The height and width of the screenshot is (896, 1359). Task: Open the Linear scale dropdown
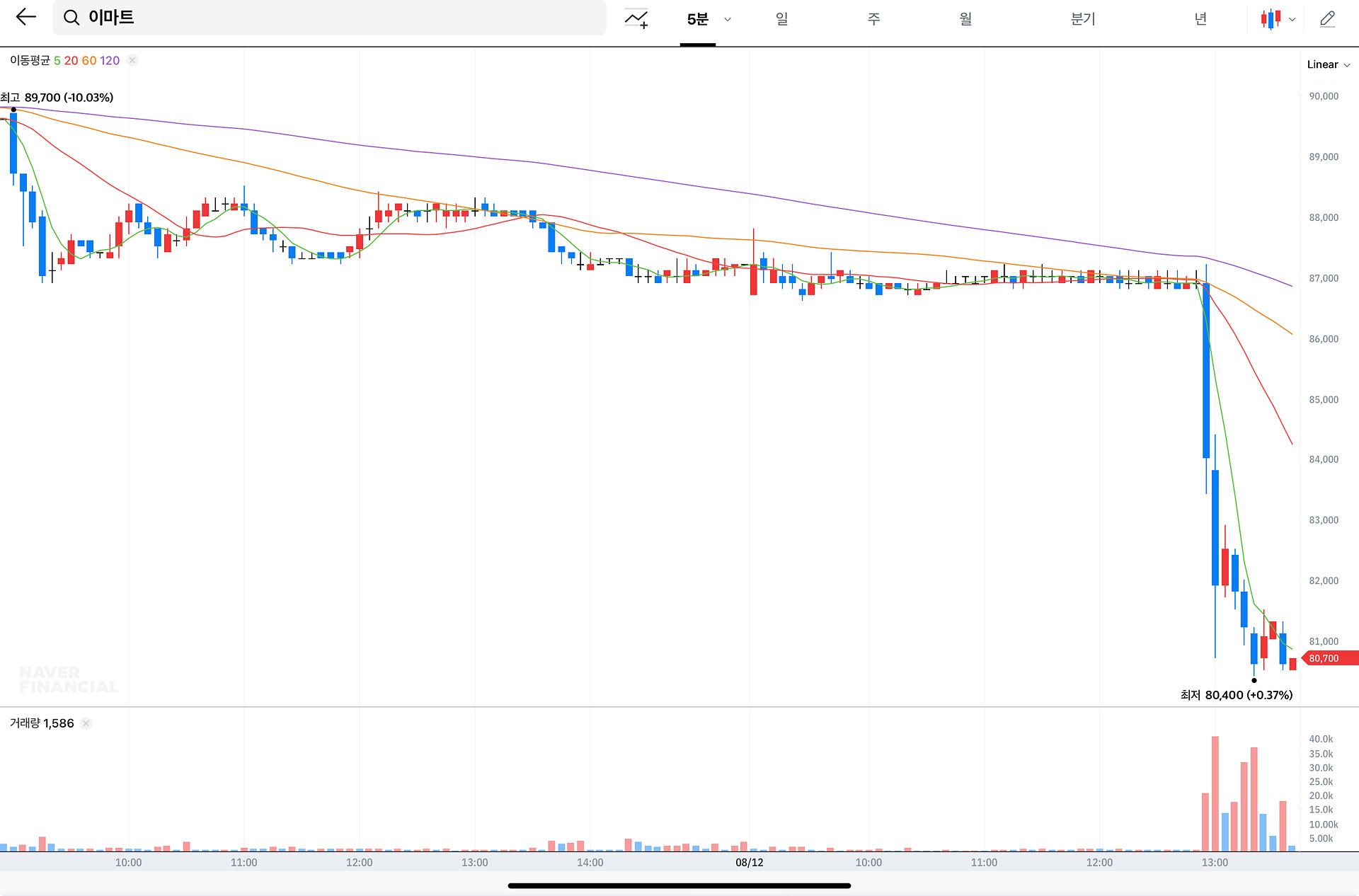click(x=1328, y=64)
